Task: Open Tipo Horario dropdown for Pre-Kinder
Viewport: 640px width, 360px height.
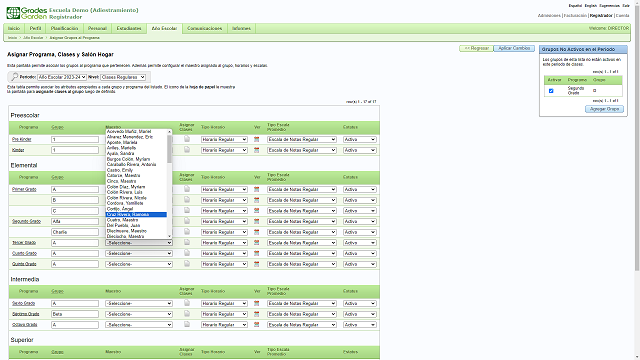Action: (224, 140)
